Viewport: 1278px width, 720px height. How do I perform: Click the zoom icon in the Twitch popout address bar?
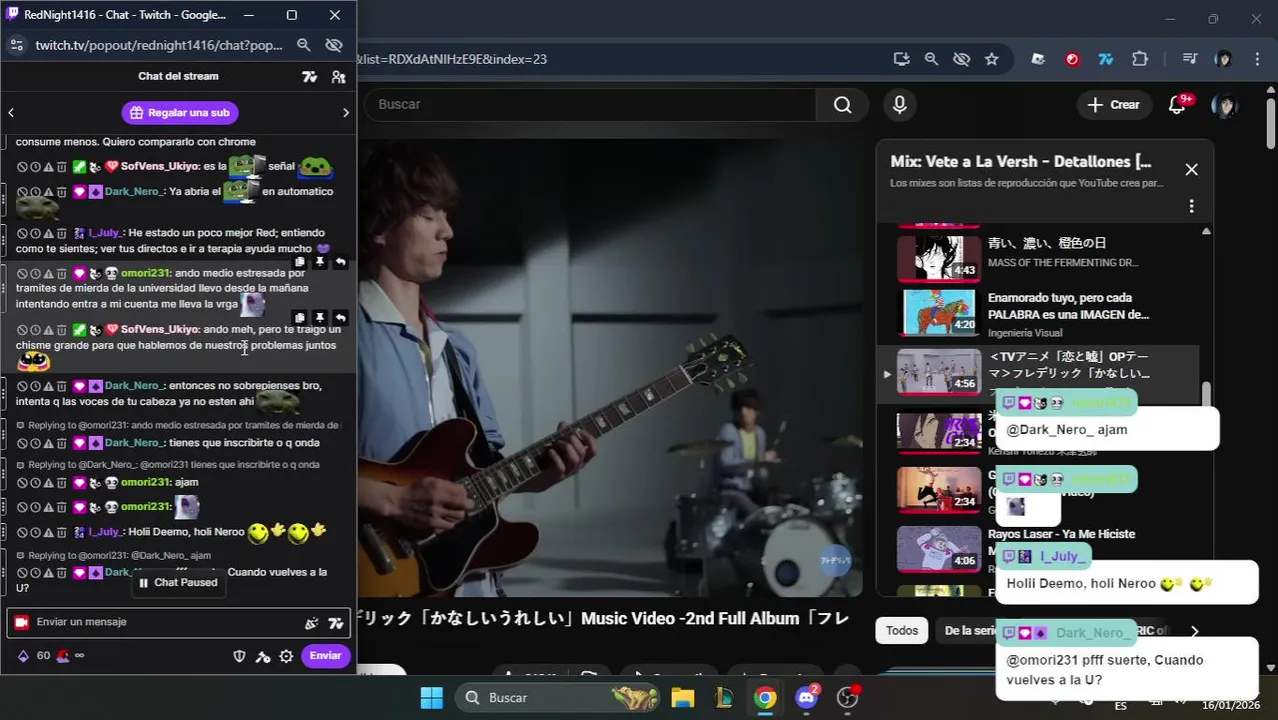(x=304, y=45)
